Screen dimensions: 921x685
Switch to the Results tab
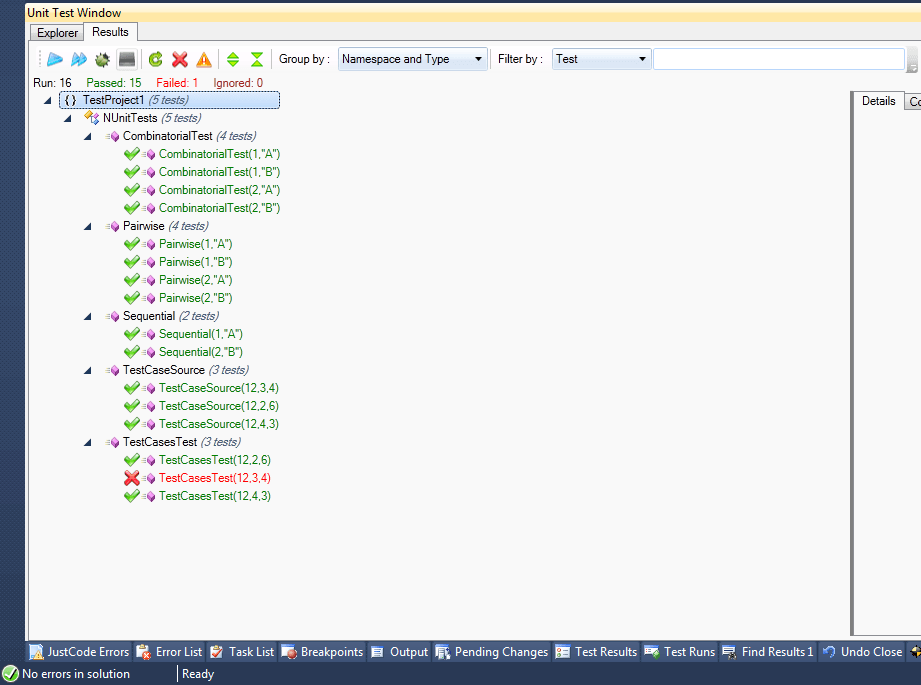pyautogui.click(x=110, y=32)
